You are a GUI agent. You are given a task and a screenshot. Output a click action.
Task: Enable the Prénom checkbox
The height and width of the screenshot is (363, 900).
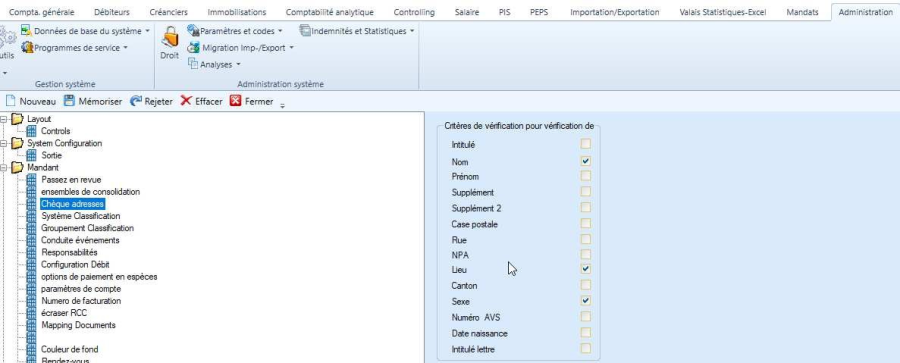[585, 176]
